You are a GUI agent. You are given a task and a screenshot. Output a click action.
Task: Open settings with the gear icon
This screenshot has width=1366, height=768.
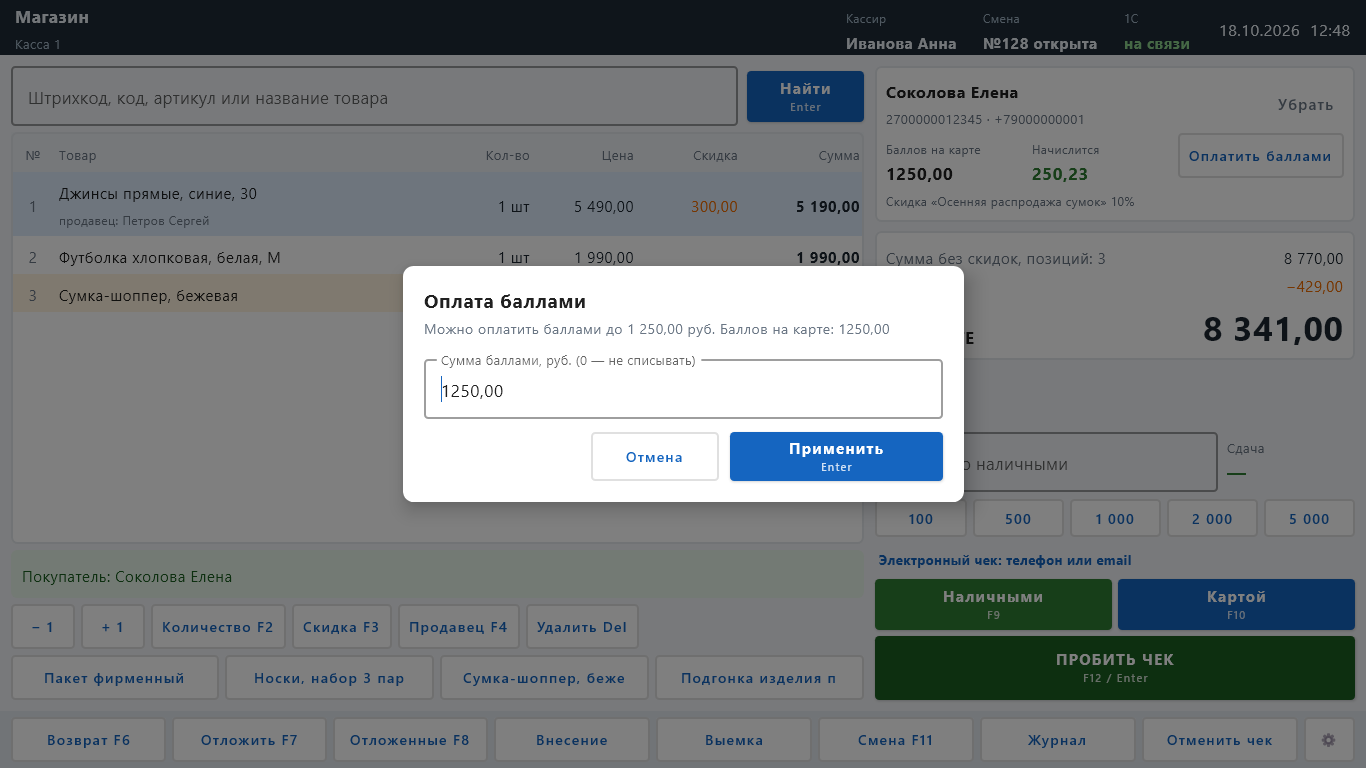coord(1329,740)
